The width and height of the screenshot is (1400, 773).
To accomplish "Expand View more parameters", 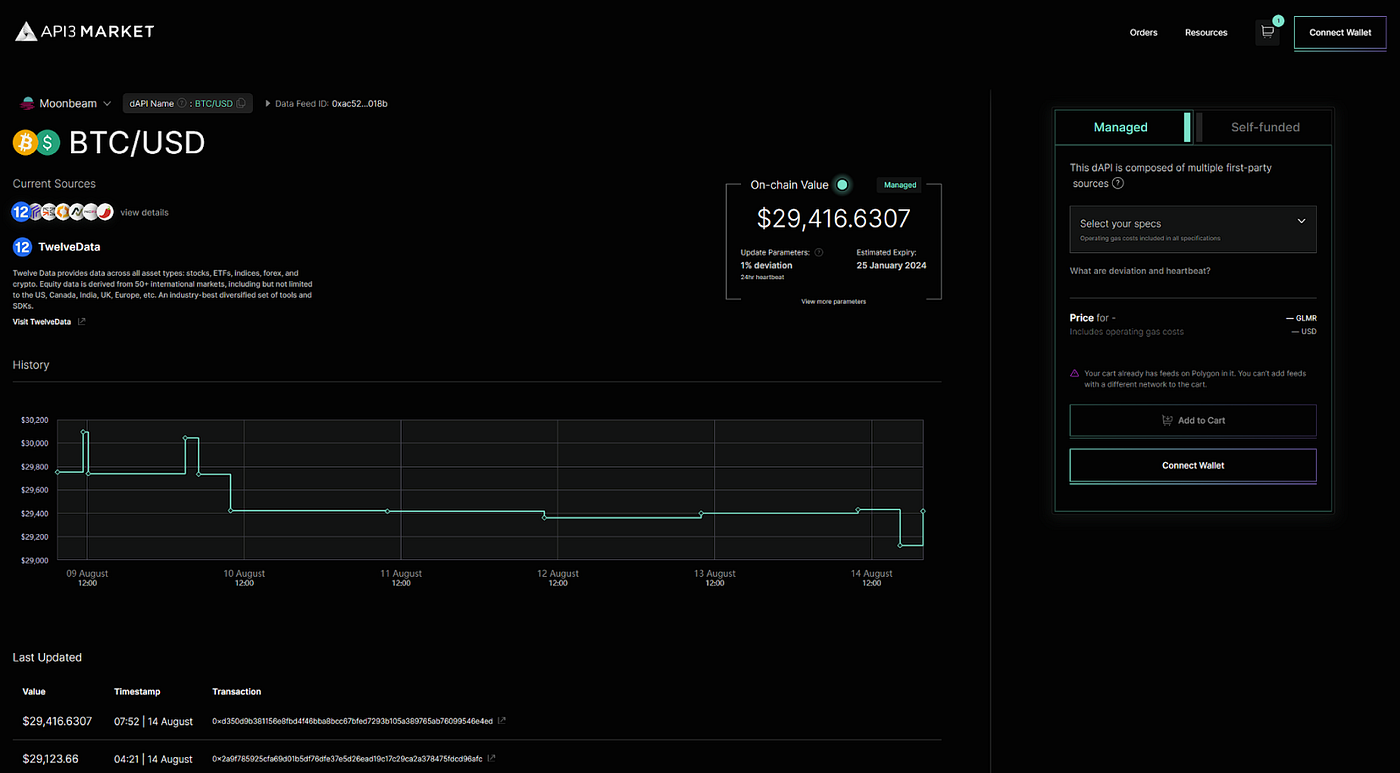I will coord(833,301).
